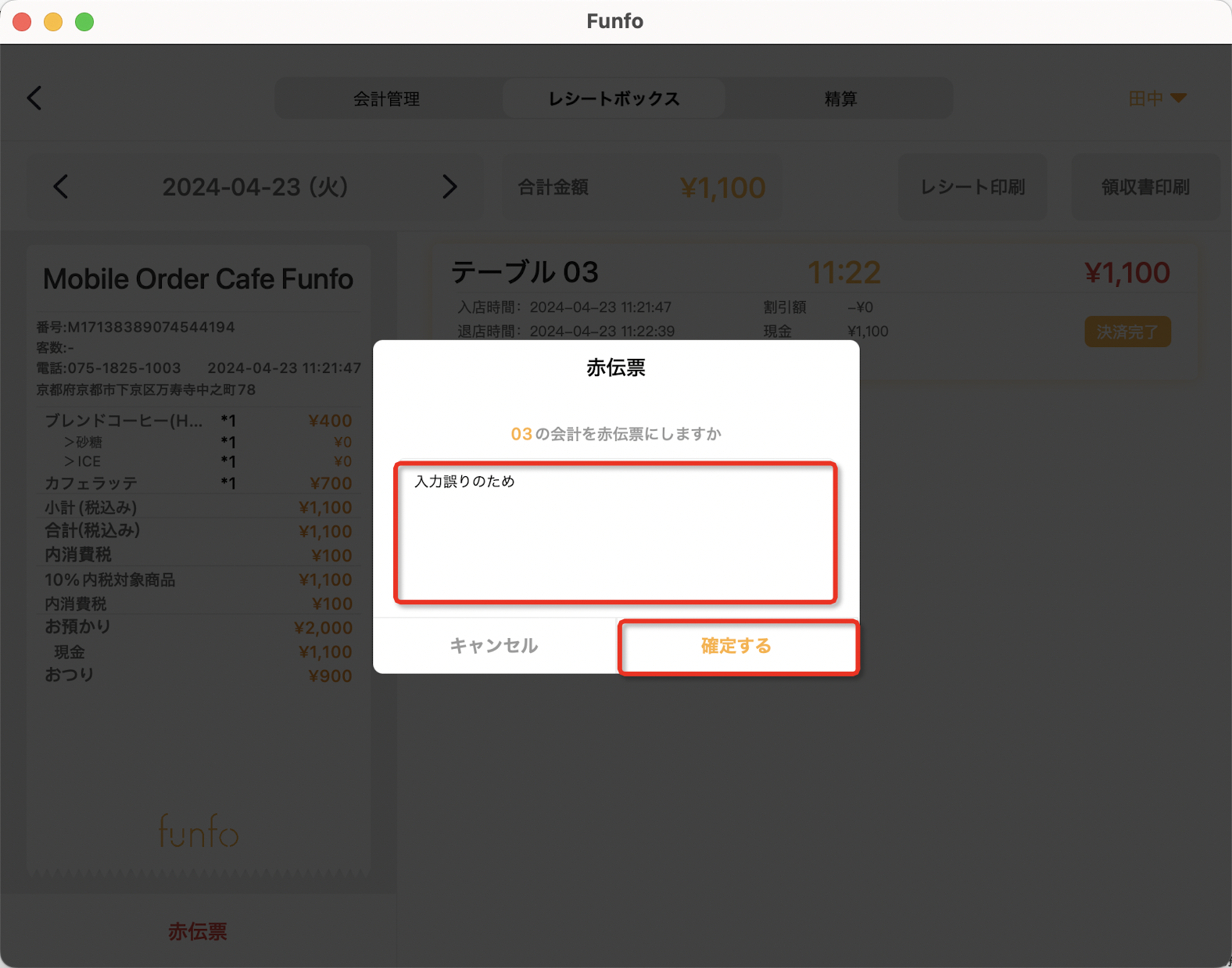Click the store phone number 075-1825-1003
Viewport: 1232px width, 968px height.
pyautogui.click(x=109, y=367)
